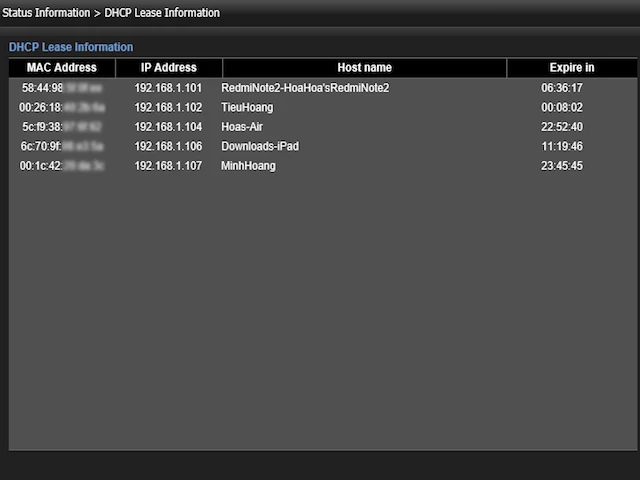Screen dimensions: 640x480
Task: Click the Hoas-Air host name
Action: coord(242,127)
